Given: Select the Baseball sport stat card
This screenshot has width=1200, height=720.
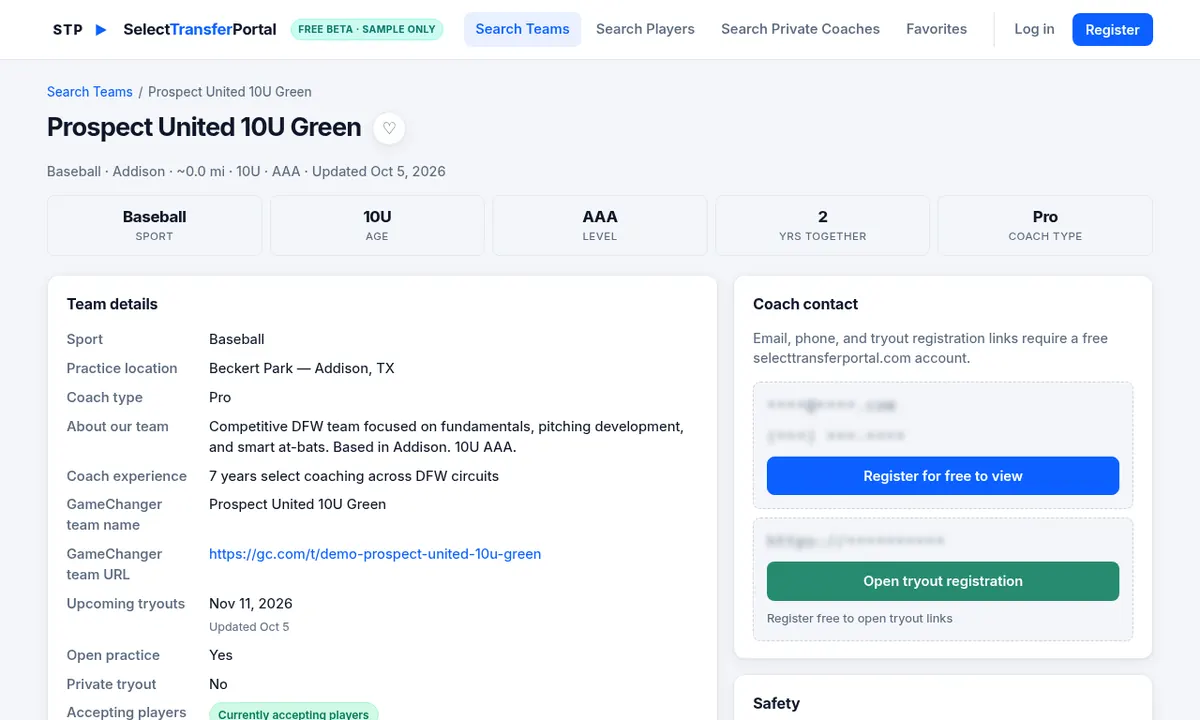Looking at the screenshot, I should coord(154,225).
